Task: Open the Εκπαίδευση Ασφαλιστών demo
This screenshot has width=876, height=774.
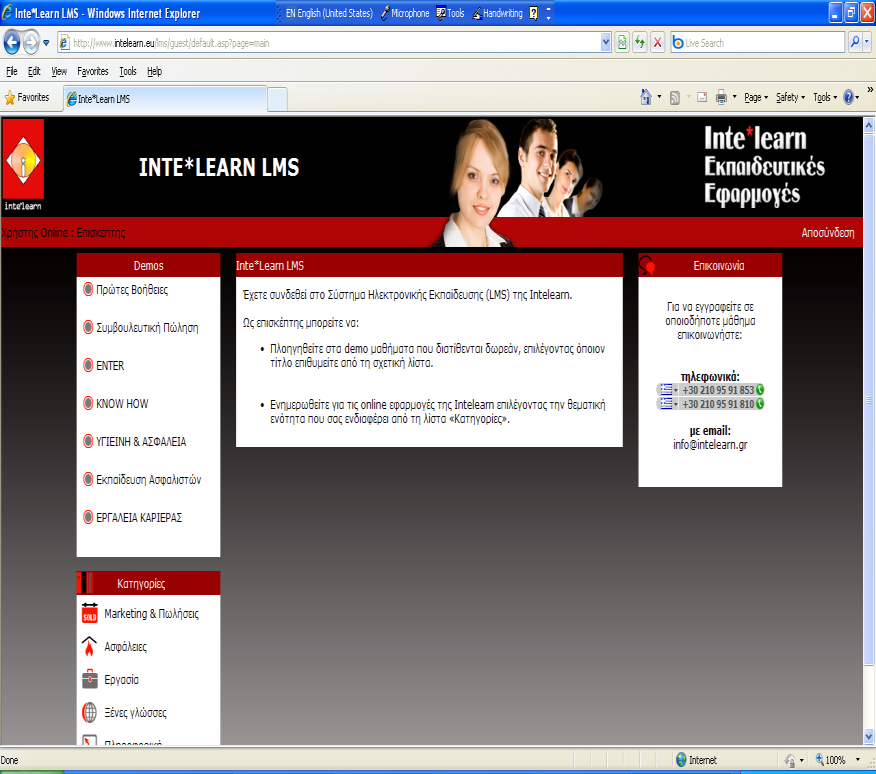Action: (149, 479)
